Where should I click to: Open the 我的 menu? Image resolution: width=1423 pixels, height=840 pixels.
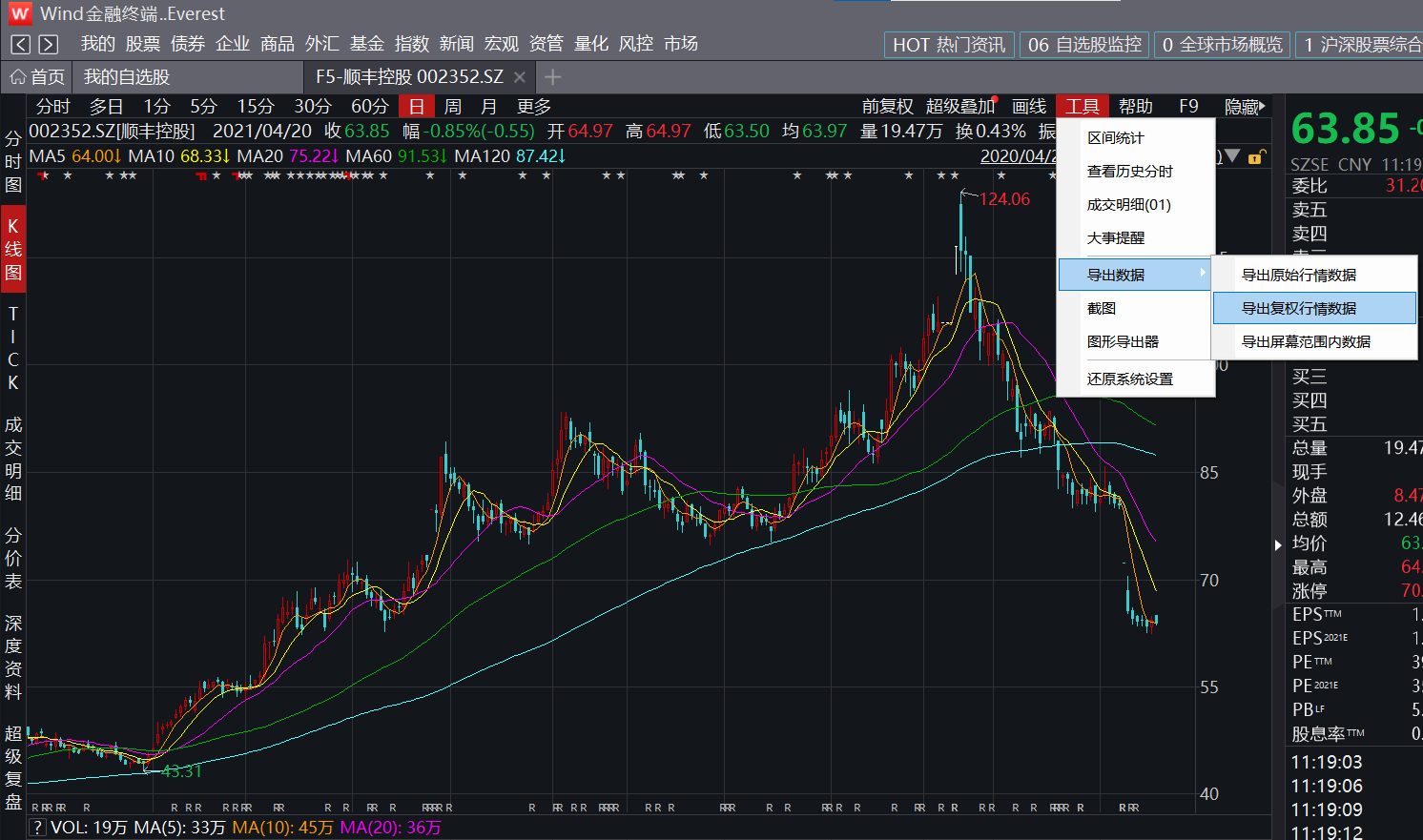[98, 44]
